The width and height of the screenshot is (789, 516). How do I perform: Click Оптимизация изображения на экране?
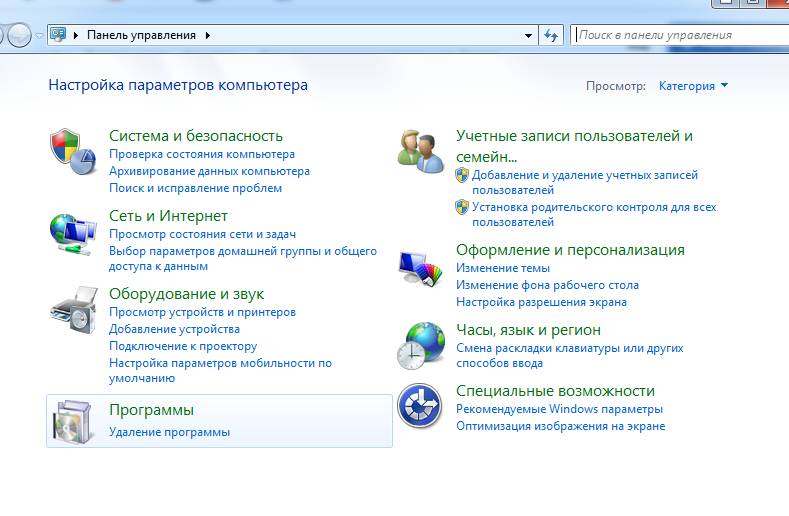coord(561,426)
